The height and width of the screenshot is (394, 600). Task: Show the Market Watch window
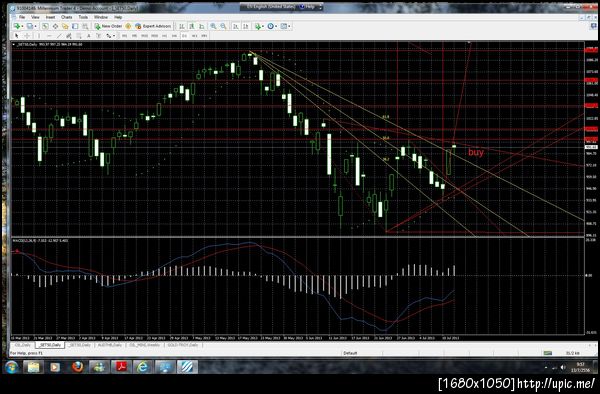click(x=45, y=26)
